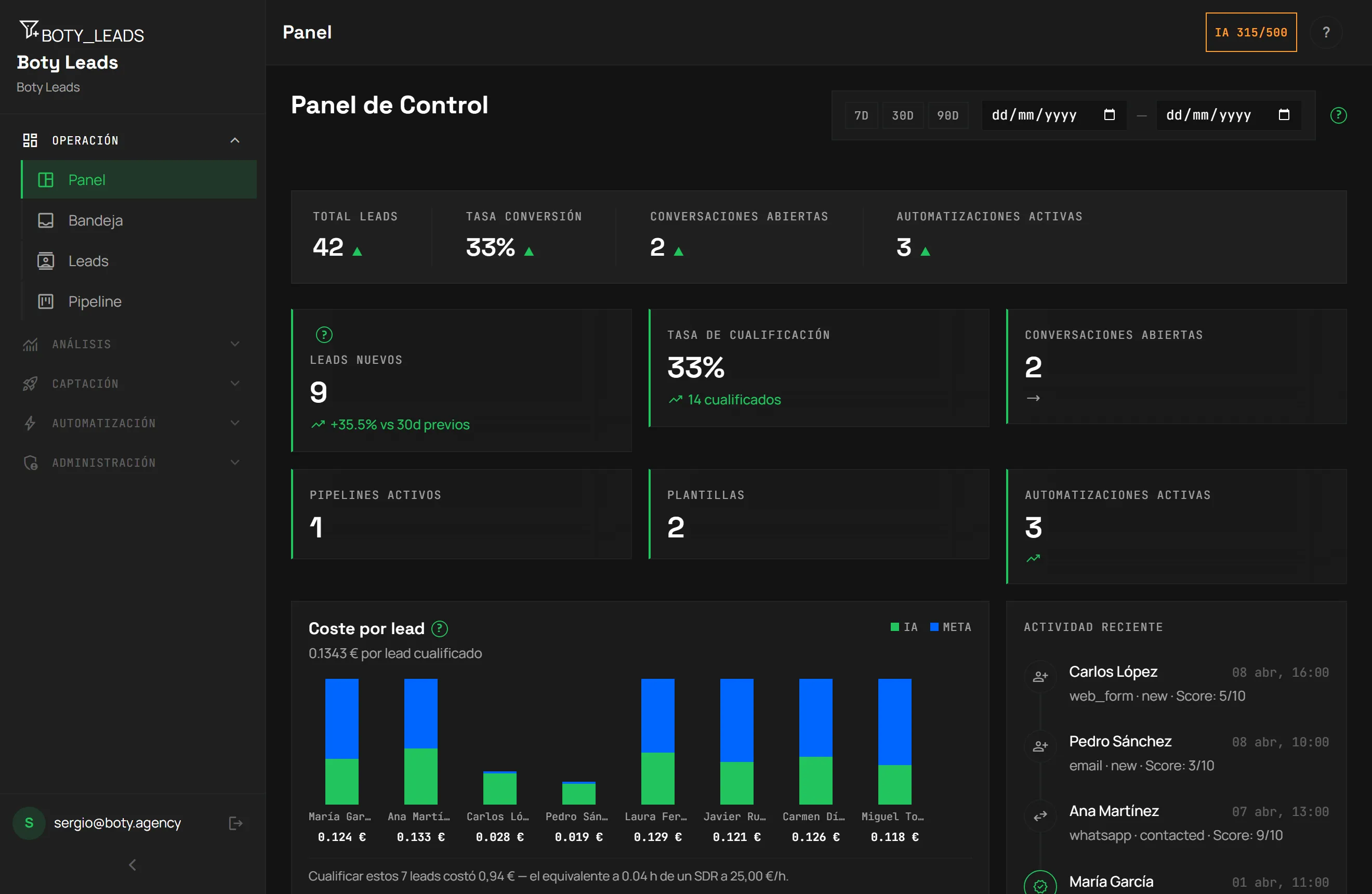The width and height of the screenshot is (1372, 894).
Task: Click the Leads contact icon
Action: pyautogui.click(x=46, y=261)
